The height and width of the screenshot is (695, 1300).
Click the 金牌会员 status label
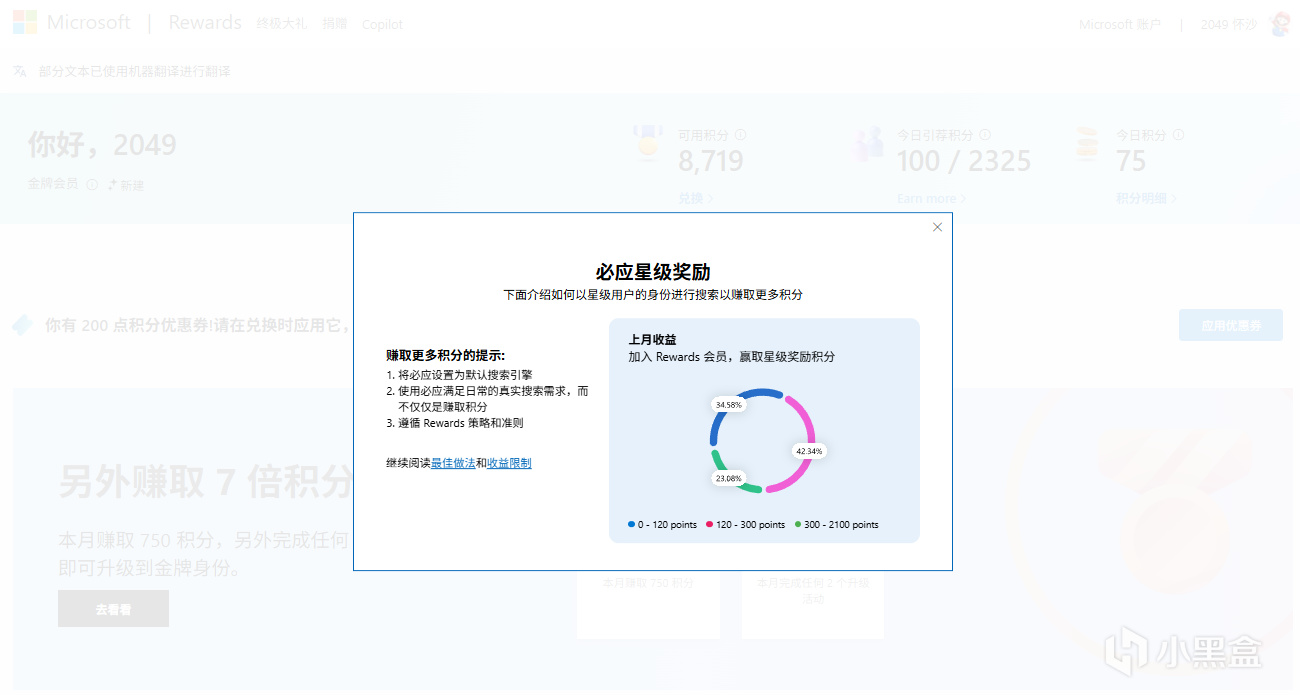(53, 184)
